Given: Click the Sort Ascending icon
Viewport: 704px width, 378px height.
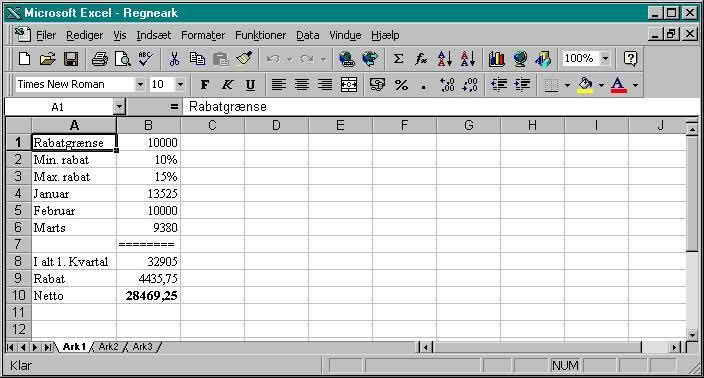Looking at the screenshot, I should pyautogui.click(x=444, y=59).
